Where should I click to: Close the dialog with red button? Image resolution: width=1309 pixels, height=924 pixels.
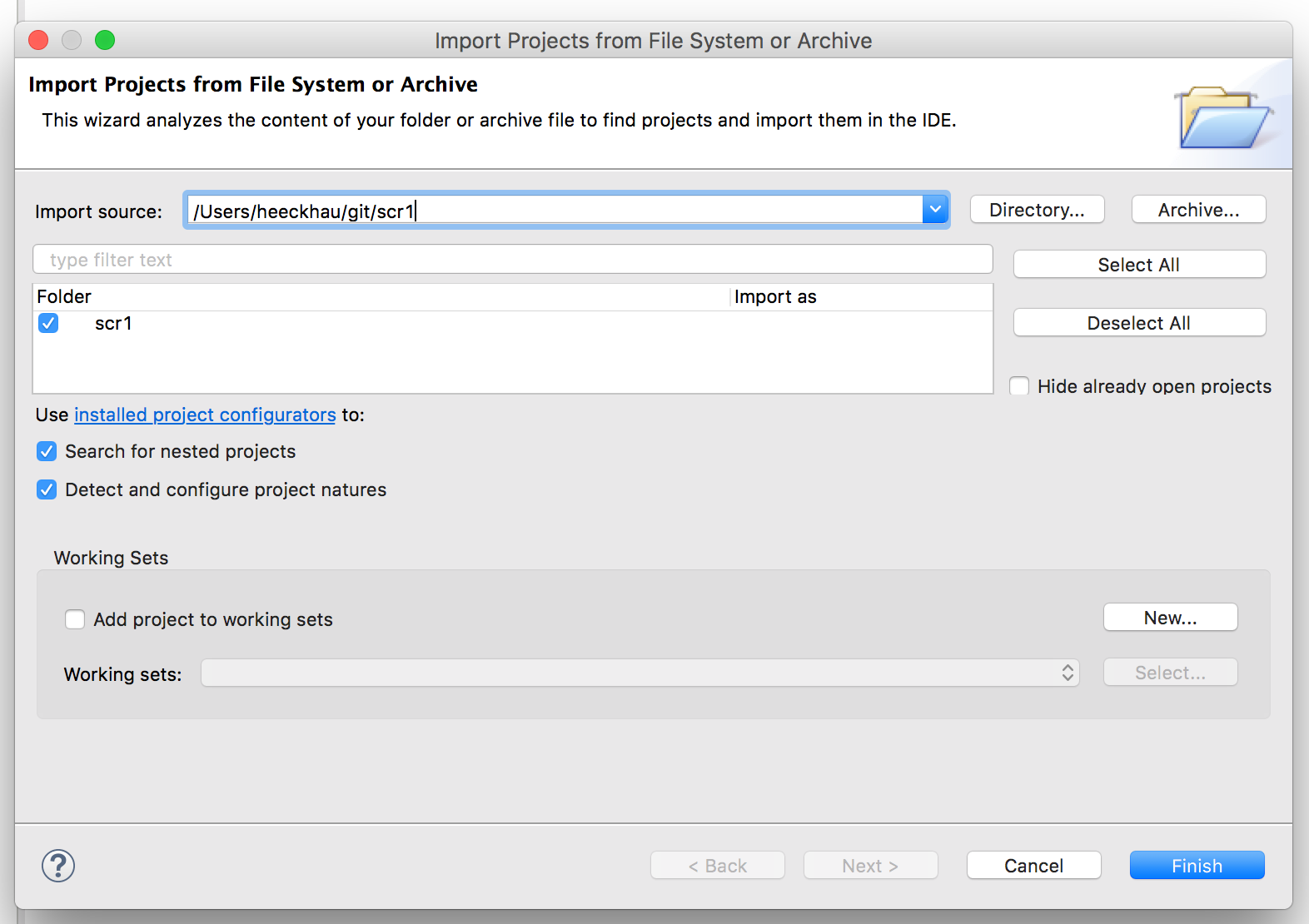(x=38, y=40)
